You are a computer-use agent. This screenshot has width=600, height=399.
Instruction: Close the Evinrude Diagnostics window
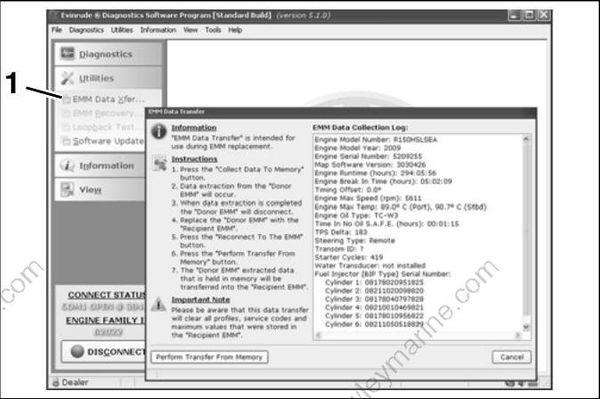point(543,16)
